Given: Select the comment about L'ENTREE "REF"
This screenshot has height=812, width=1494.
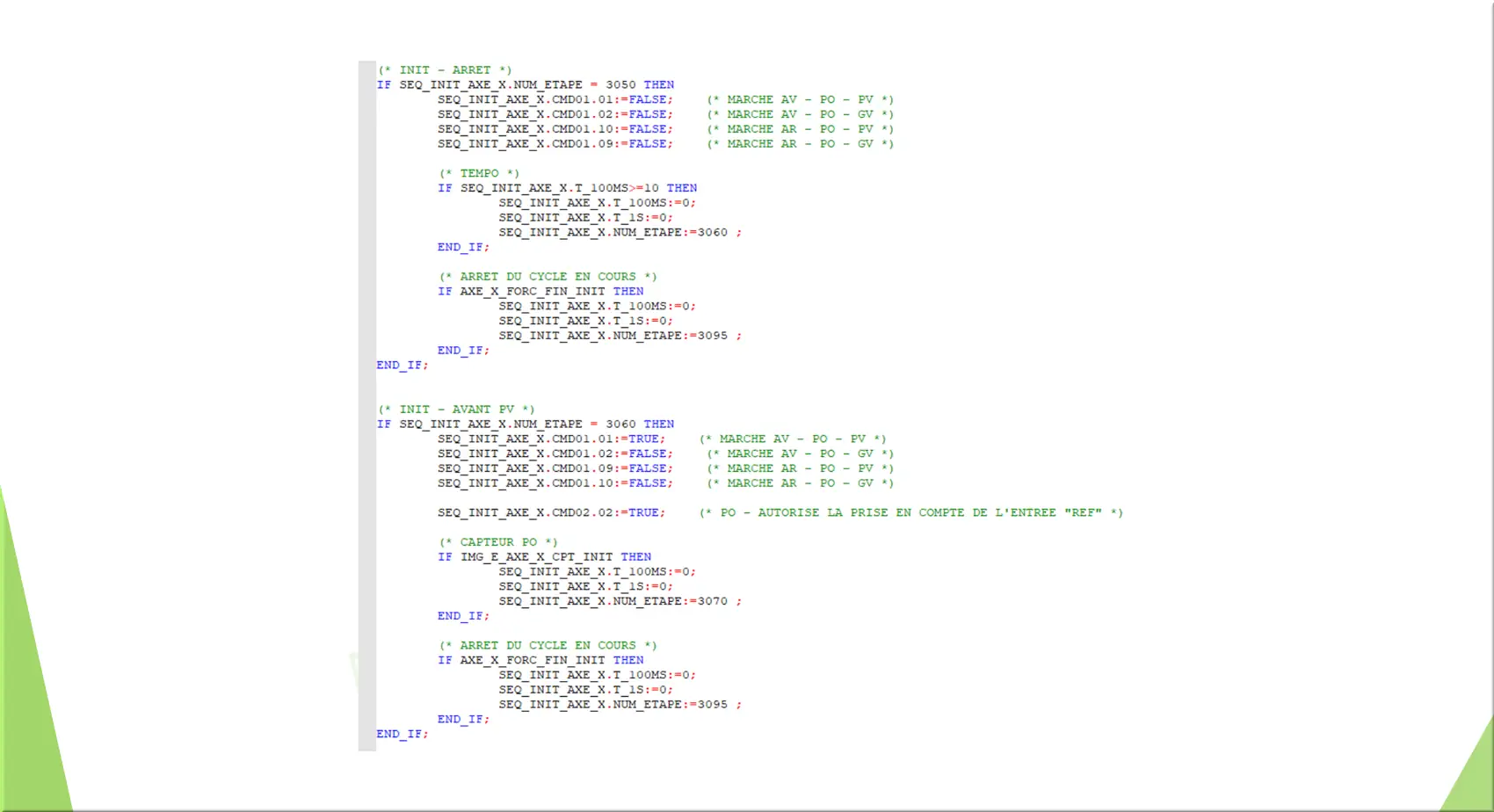Looking at the screenshot, I should pyautogui.click(x=911, y=513).
